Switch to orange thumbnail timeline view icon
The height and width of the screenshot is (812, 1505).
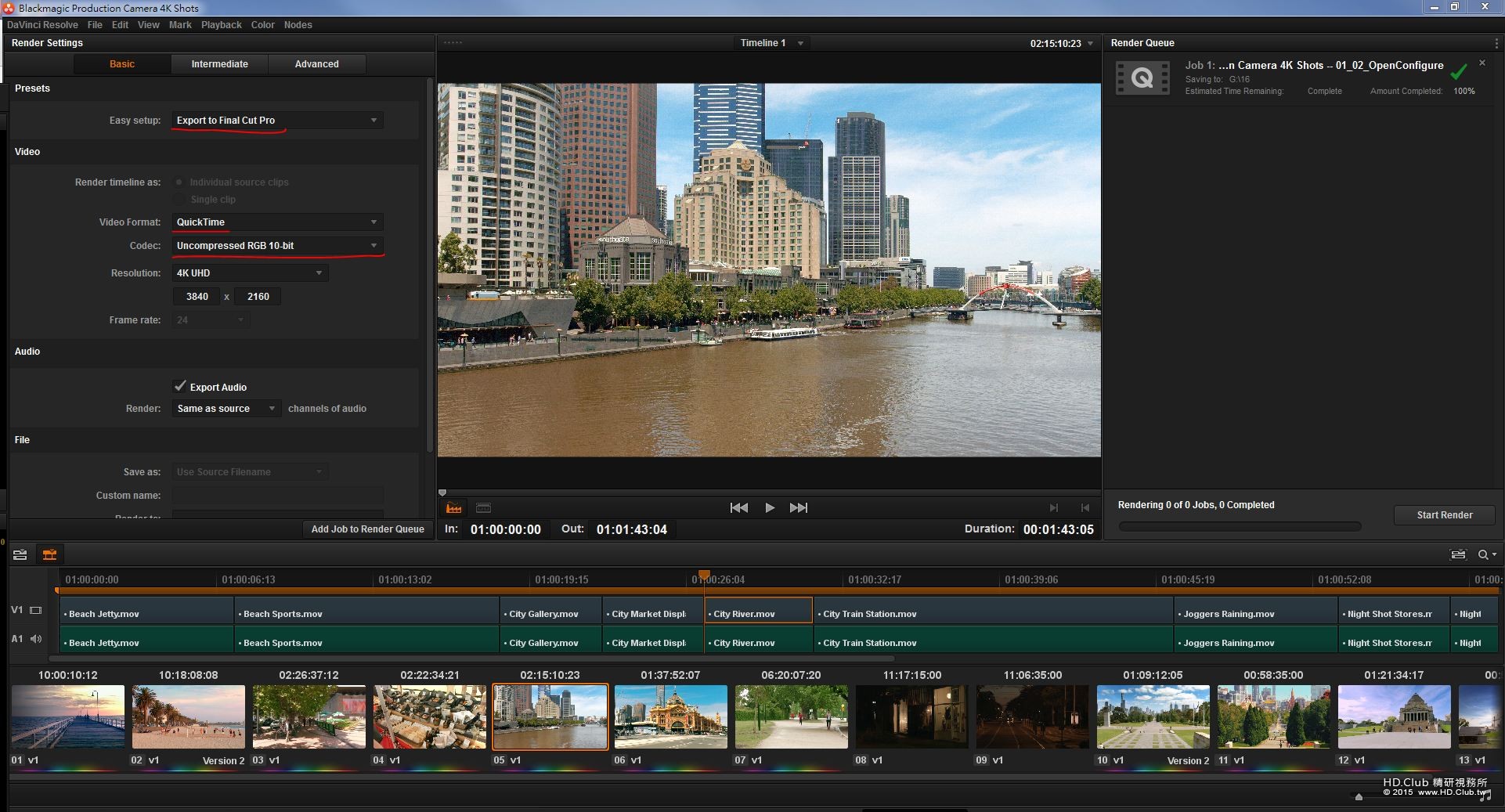point(49,555)
